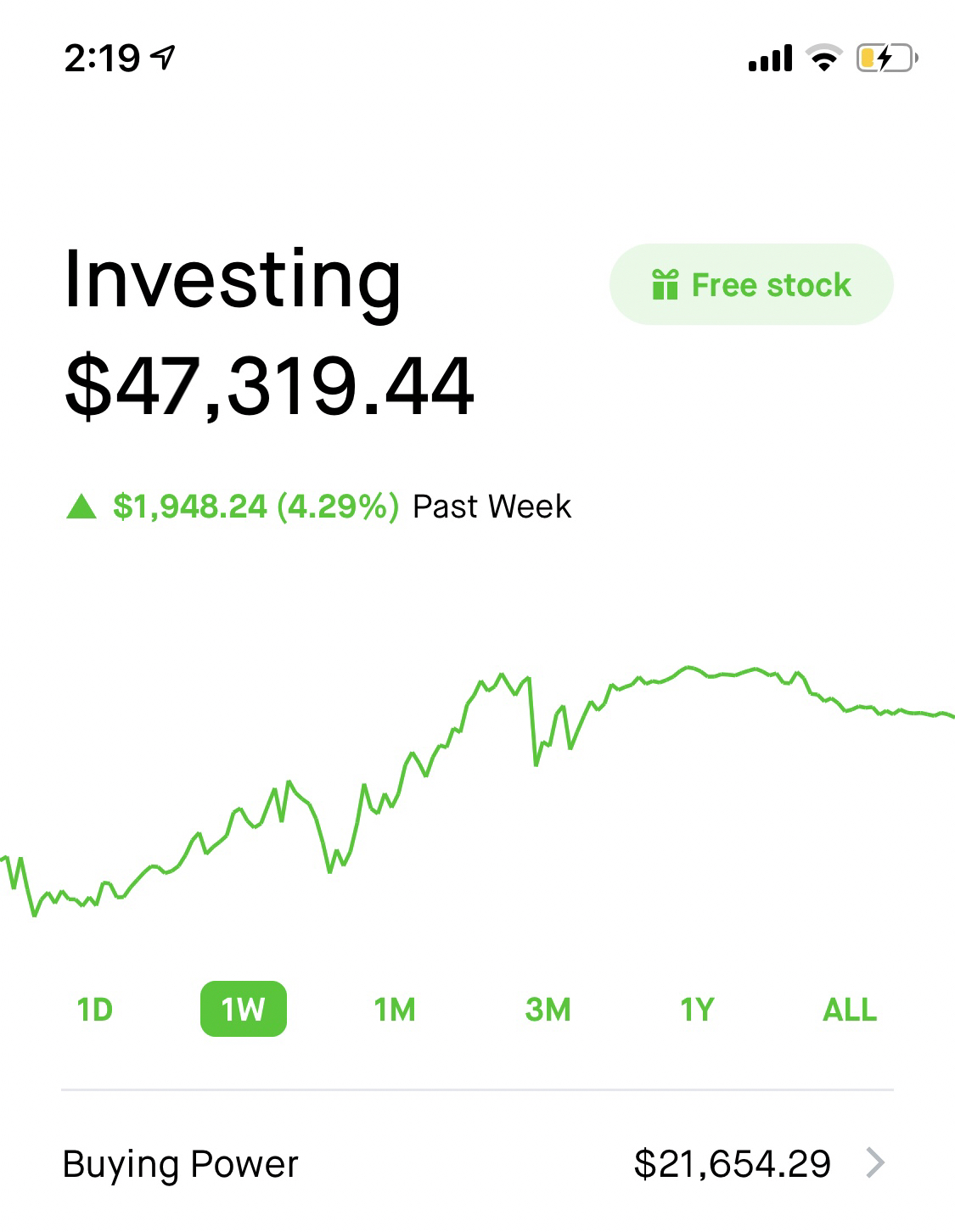Screen dimensions: 955x1232
Task: Open the Buying Power row
Action: coord(180,1163)
